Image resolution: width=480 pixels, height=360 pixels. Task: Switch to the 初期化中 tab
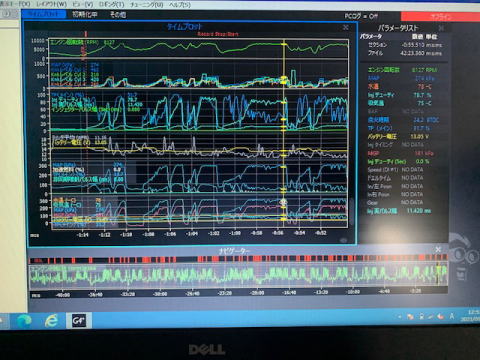[85, 15]
